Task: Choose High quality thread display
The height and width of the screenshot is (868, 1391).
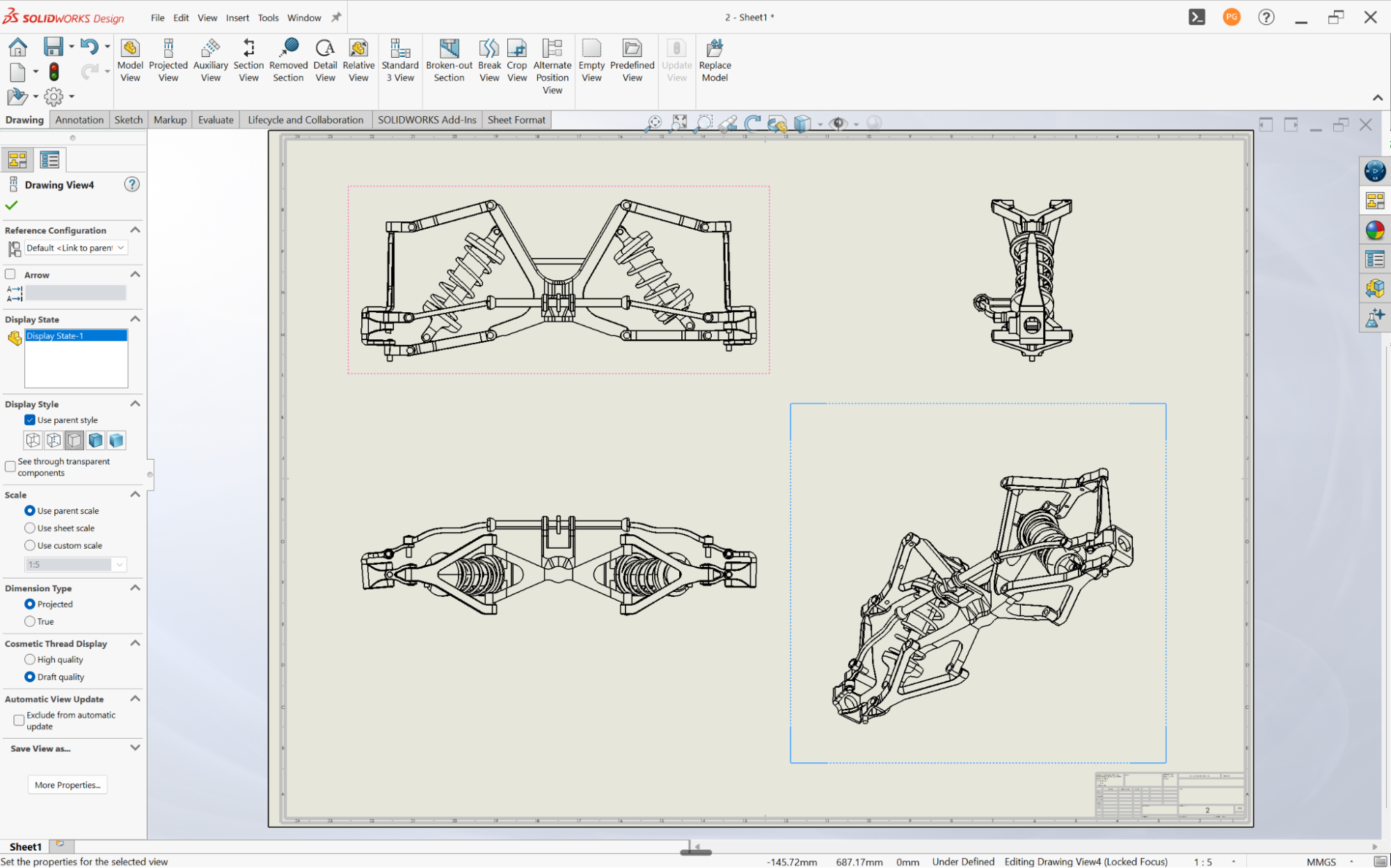Action: point(30,659)
